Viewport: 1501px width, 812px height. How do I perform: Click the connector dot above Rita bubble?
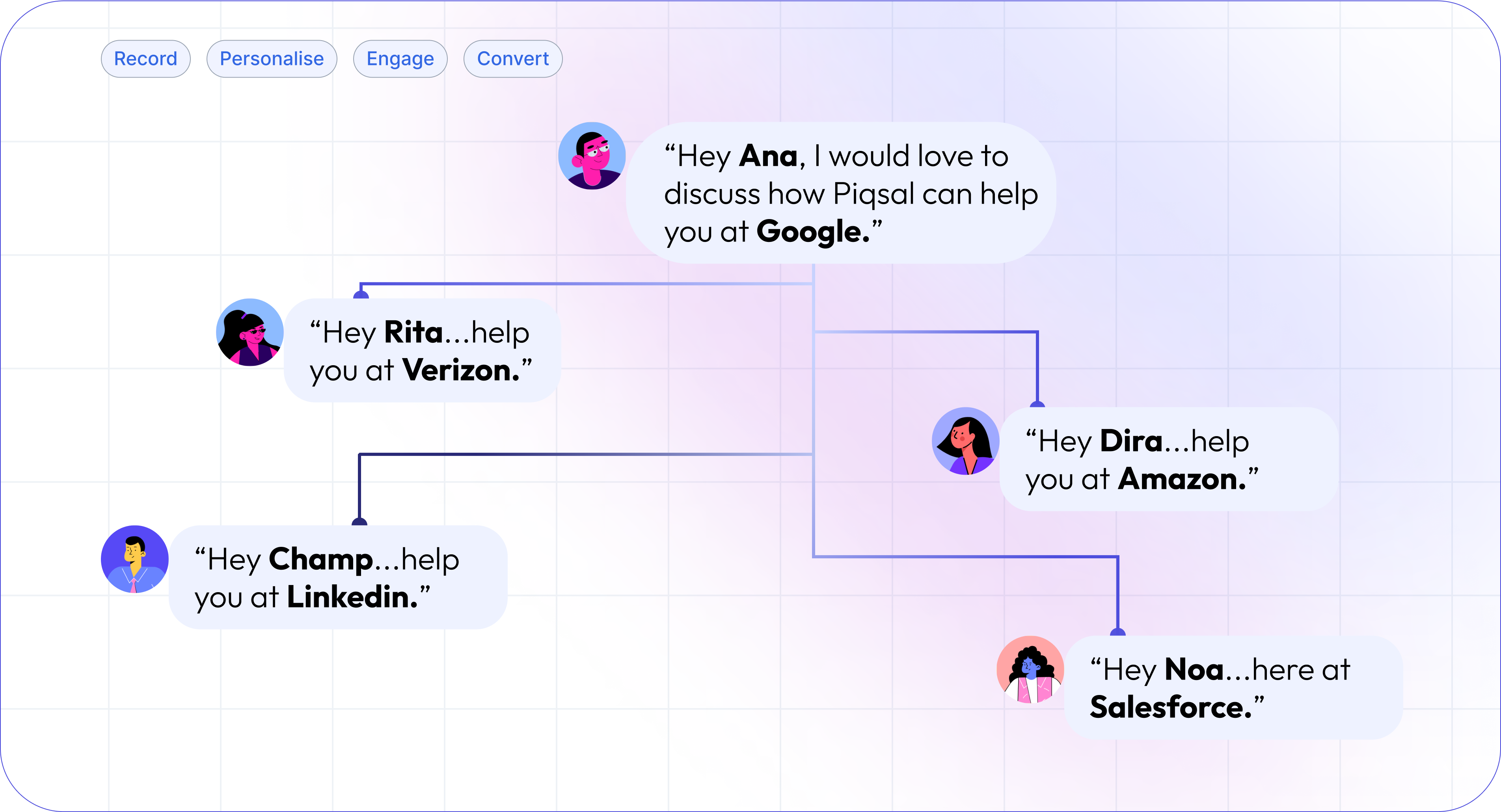click(361, 294)
